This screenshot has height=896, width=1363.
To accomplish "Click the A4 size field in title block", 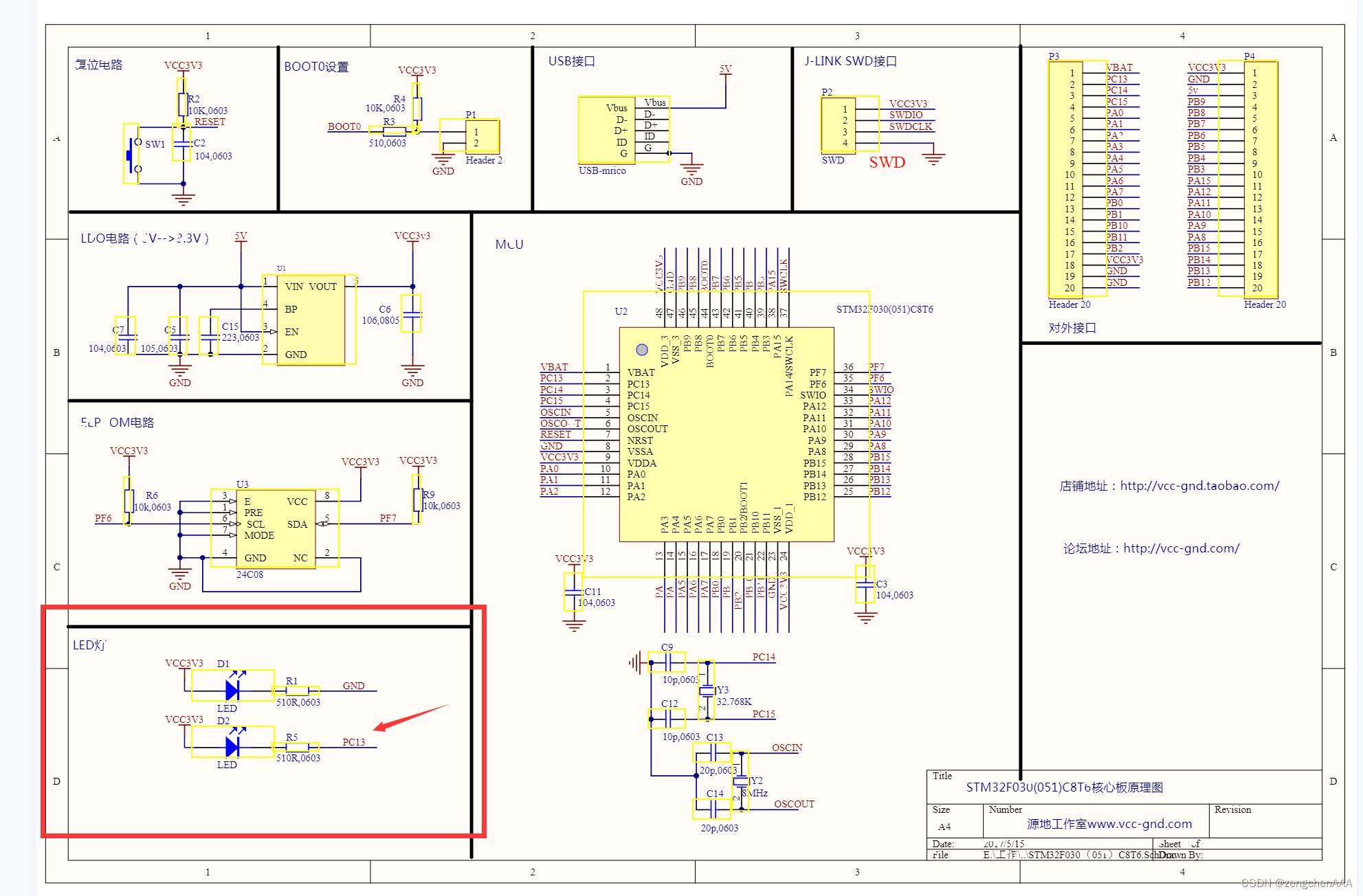I will (x=944, y=827).
